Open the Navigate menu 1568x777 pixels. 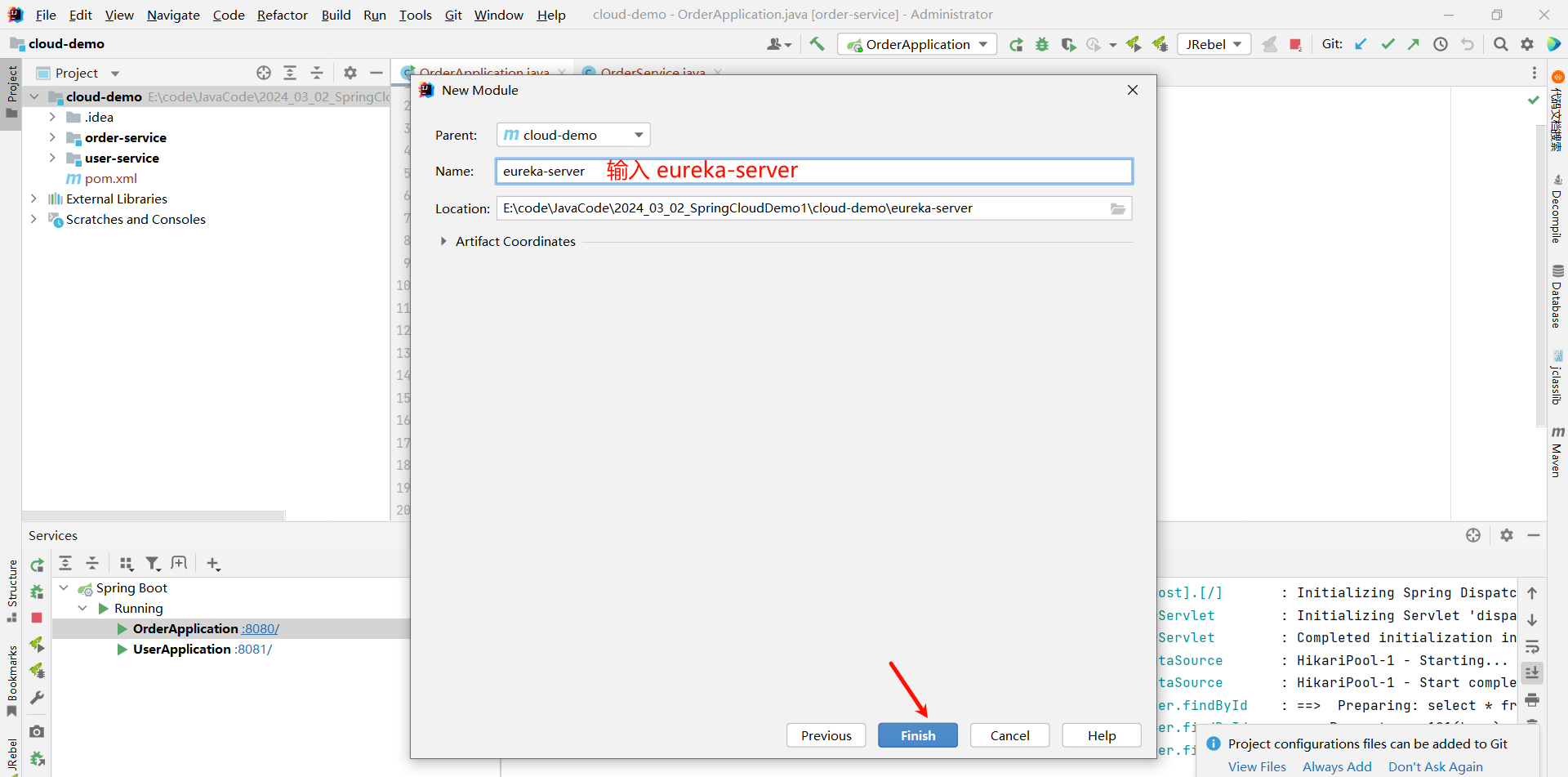click(173, 15)
